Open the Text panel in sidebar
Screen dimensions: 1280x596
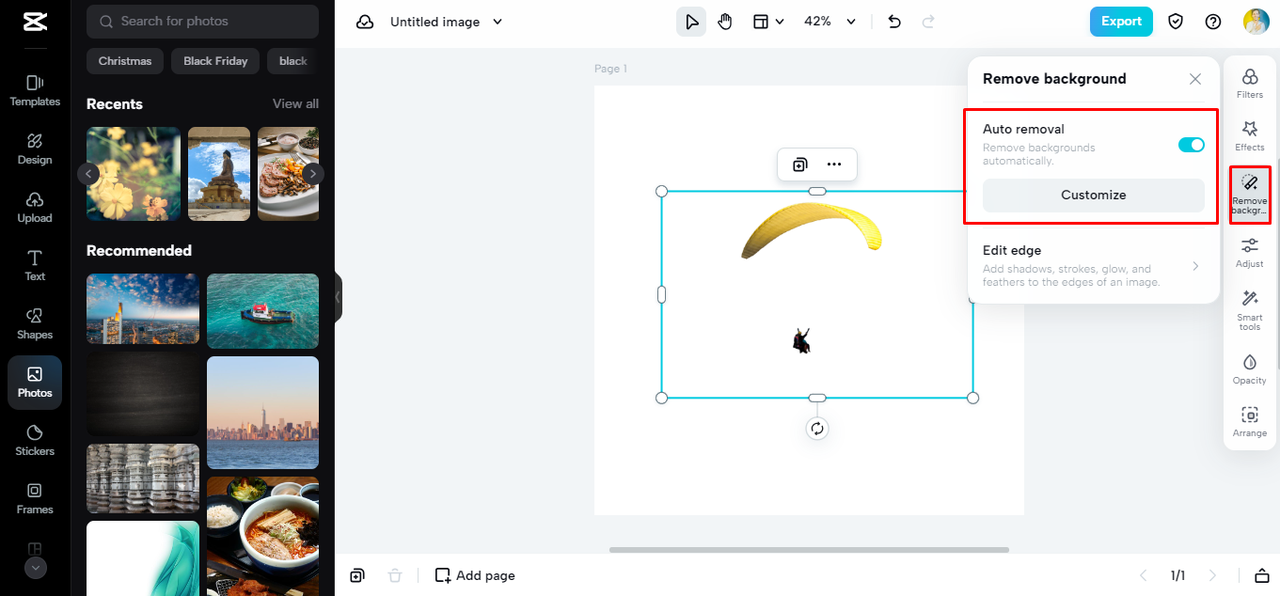pos(35,265)
